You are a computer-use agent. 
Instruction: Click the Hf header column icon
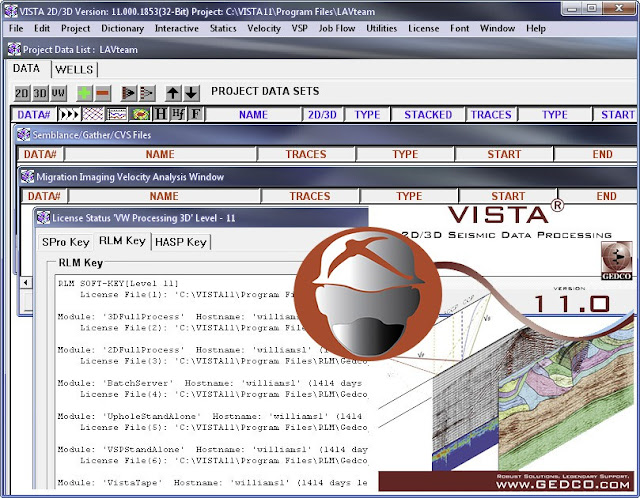point(178,114)
